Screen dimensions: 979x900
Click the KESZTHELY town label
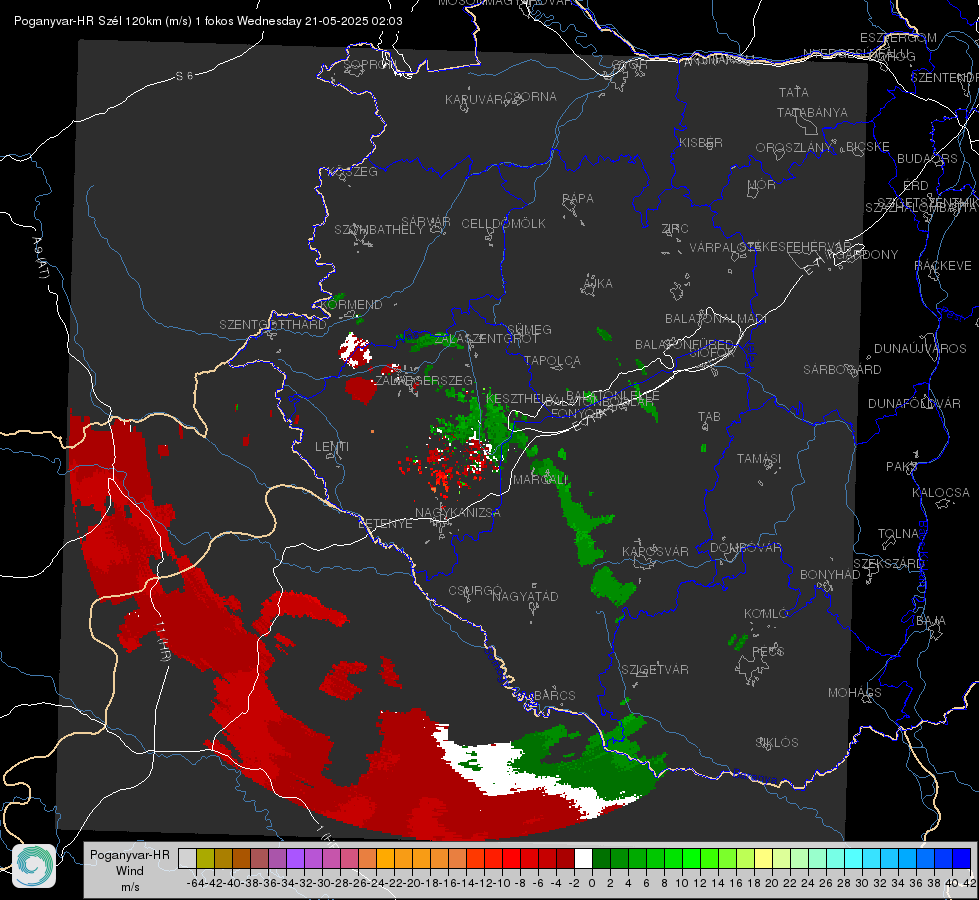(521, 398)
